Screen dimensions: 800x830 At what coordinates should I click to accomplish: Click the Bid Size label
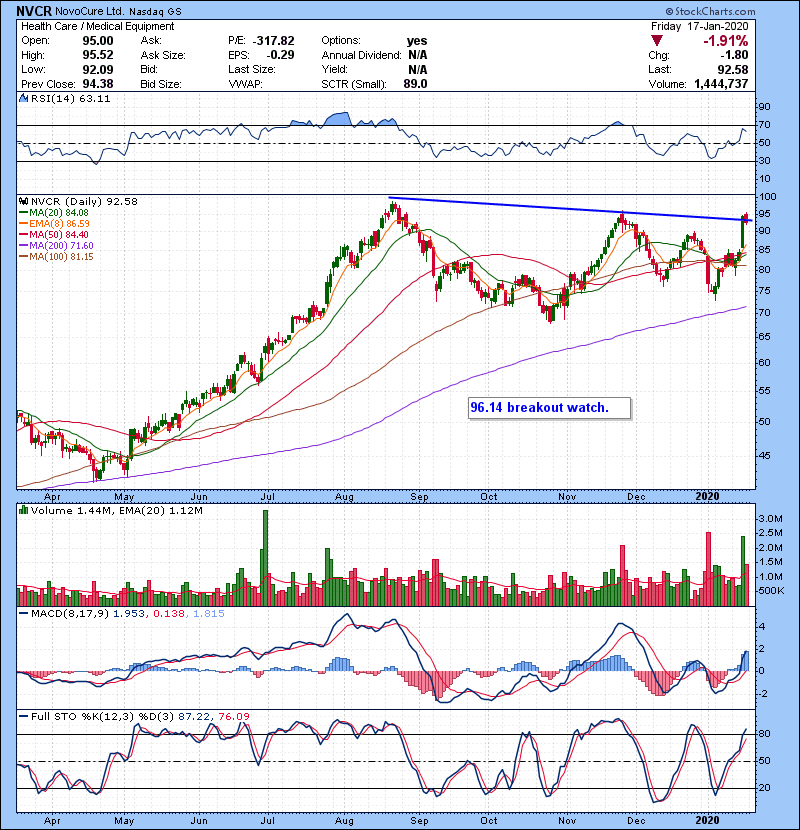(161, 84)
